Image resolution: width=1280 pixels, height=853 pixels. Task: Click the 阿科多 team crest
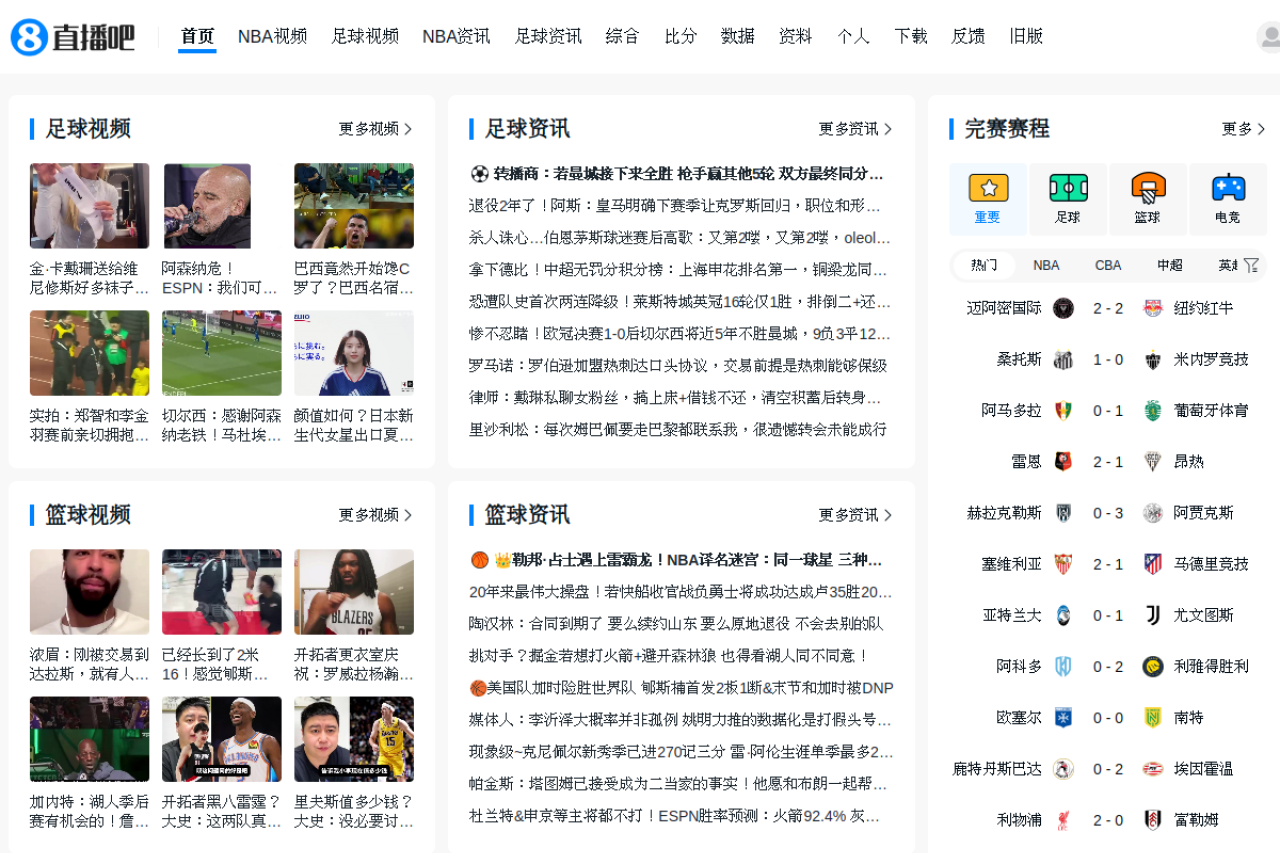[1063, 666]
